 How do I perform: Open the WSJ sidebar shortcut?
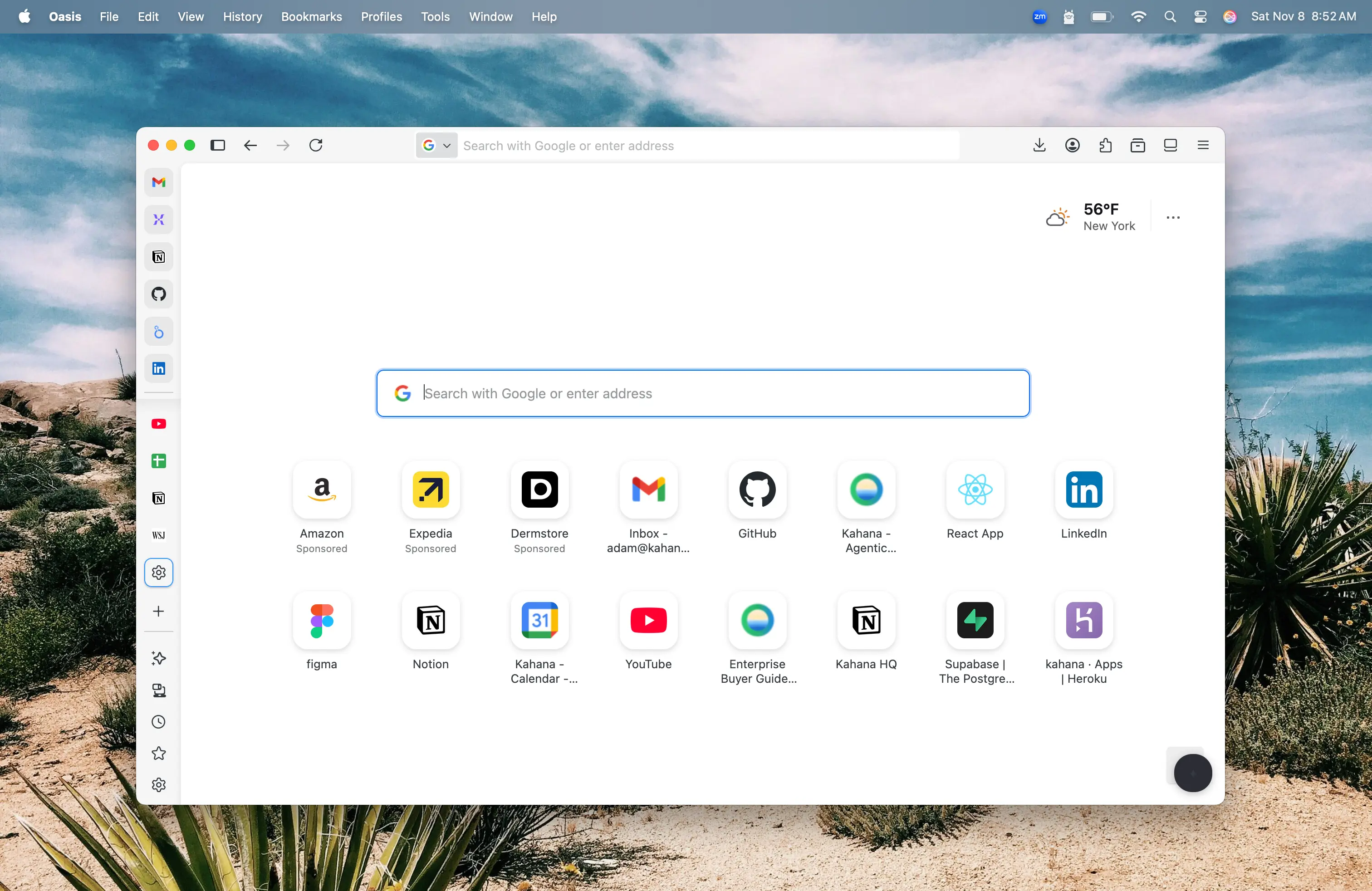158,535
